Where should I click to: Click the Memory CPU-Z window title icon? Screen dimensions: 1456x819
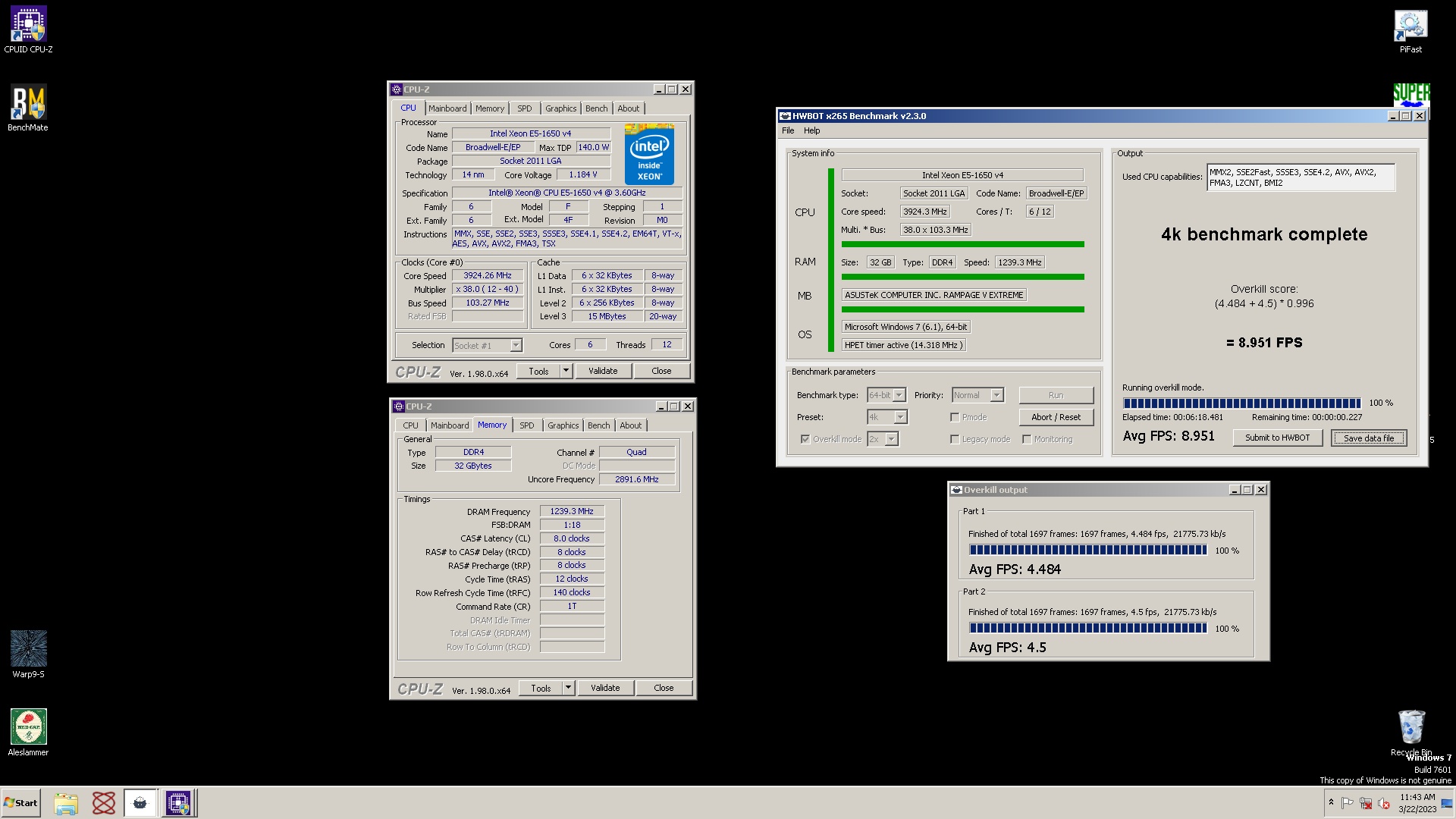click(x=399, y=406)
